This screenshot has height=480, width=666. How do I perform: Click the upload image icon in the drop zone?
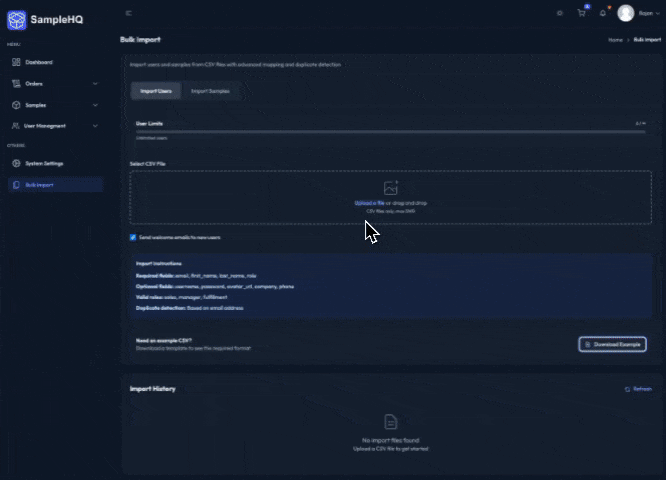click(391, 188)
